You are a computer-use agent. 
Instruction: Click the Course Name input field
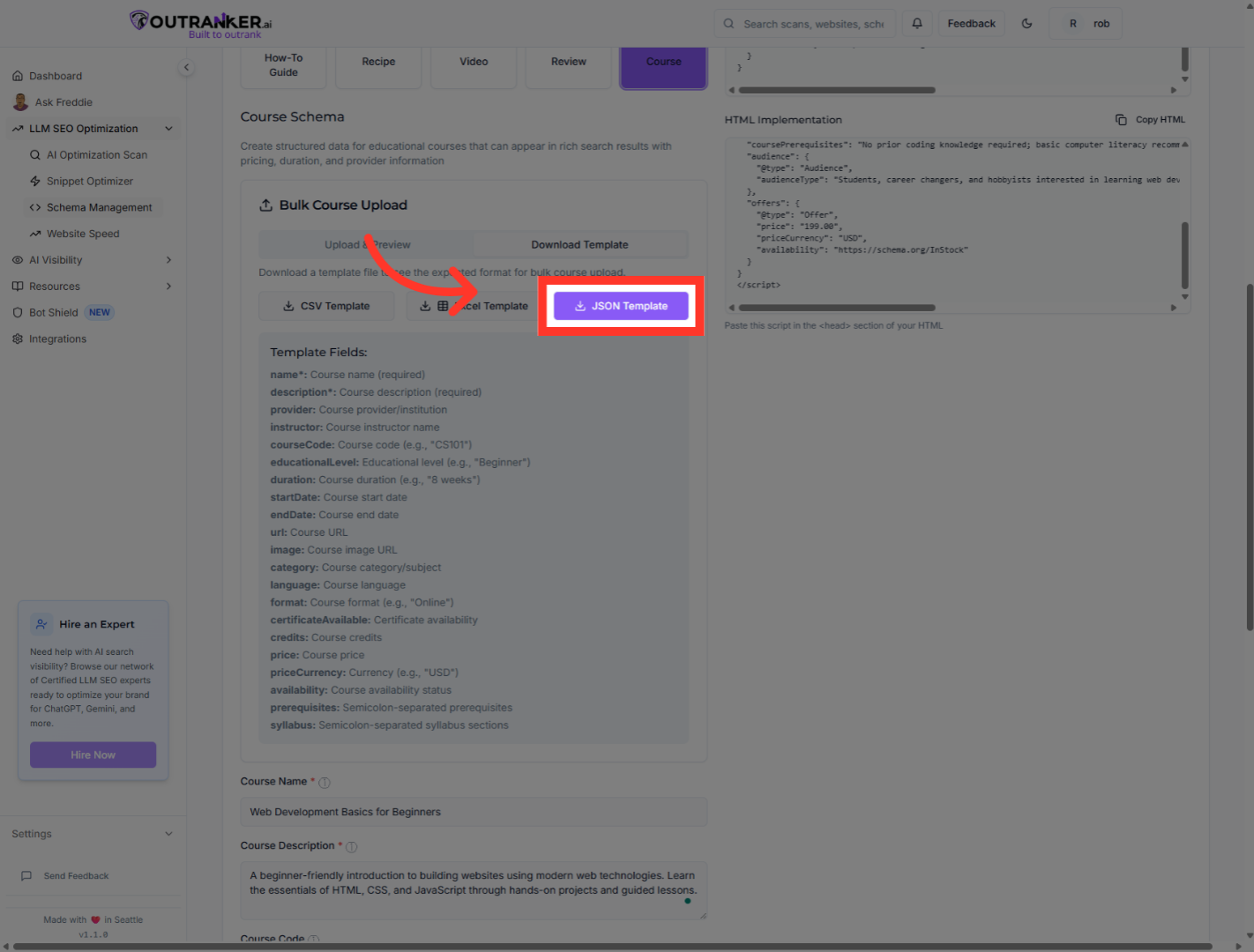click(474, 812)
